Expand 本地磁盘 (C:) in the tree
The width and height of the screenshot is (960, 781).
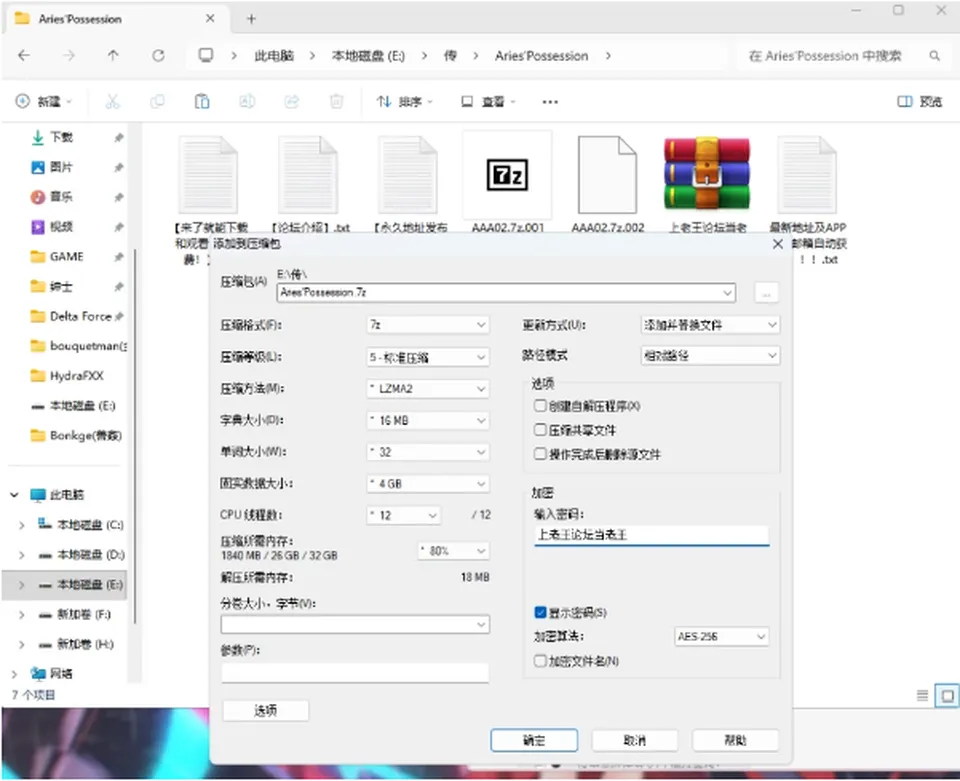pos(22,525)
